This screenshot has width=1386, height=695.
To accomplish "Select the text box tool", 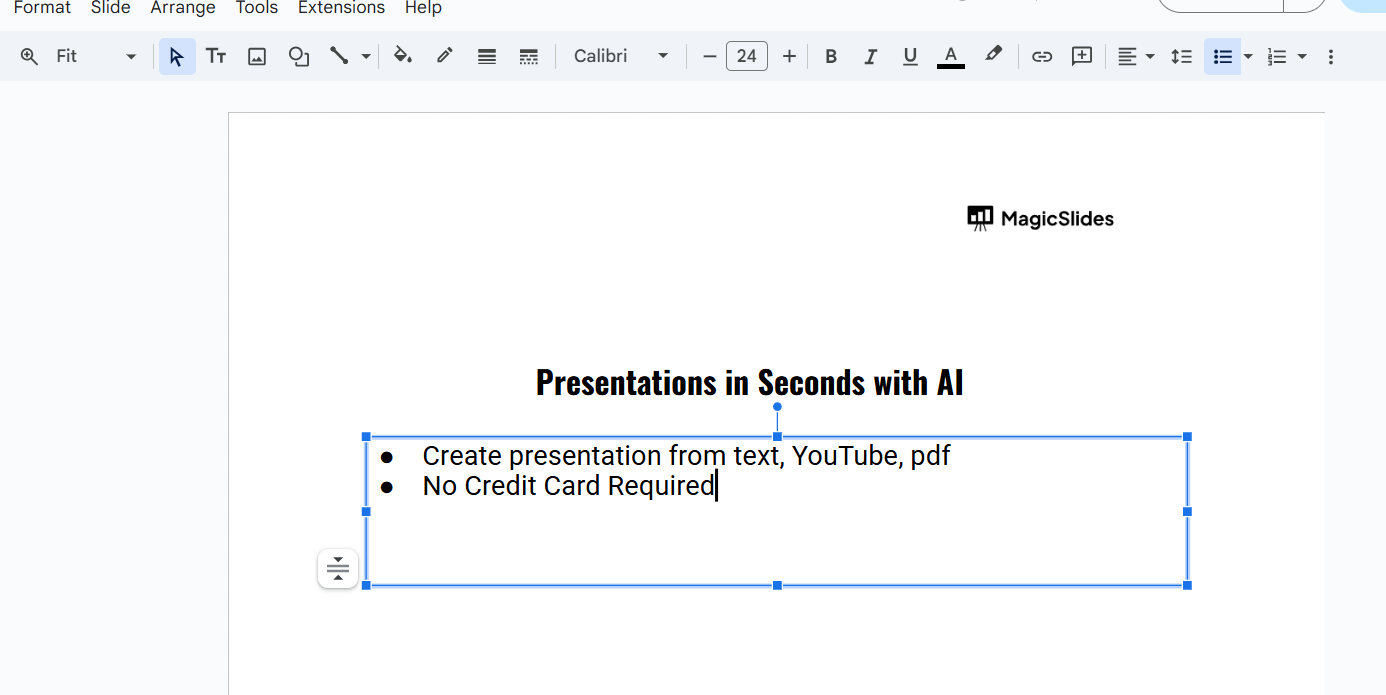I will [x=216, y=57].
